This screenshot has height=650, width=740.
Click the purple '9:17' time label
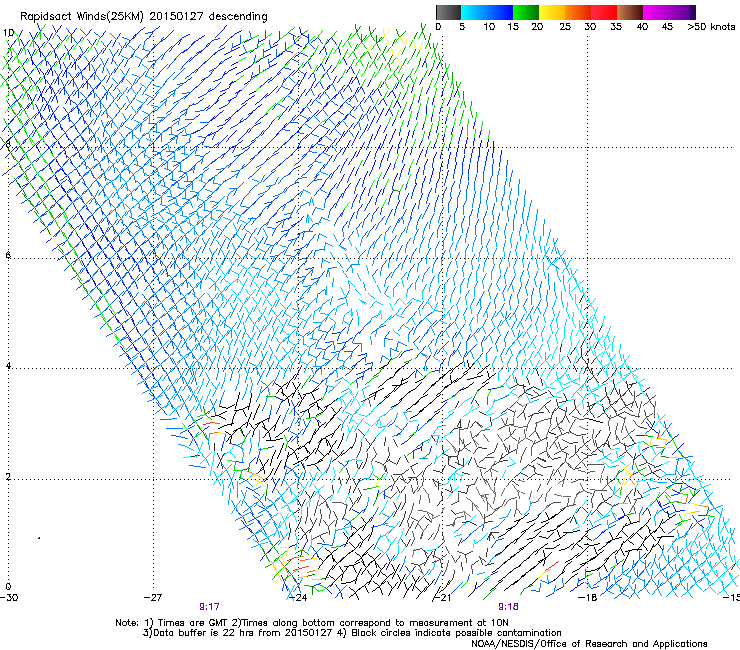[209, 607]
